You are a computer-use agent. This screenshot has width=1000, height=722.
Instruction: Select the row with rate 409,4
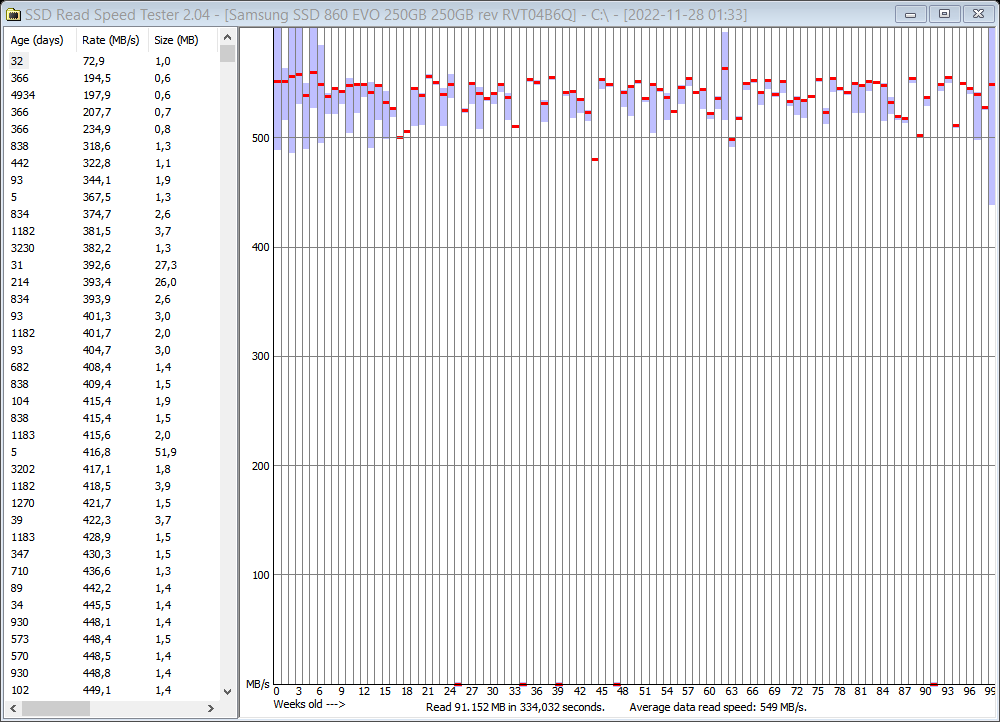pyautogui.click(x=112, y=384)
